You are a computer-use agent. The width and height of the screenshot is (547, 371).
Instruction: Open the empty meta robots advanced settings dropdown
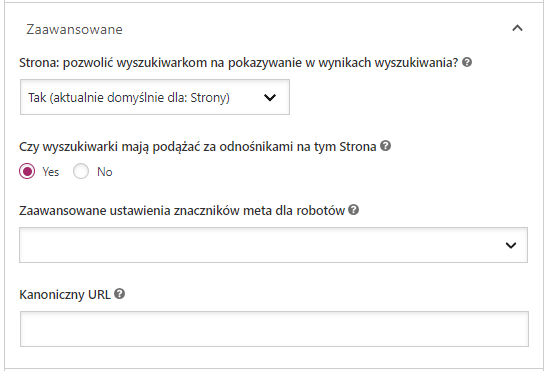(x=274, y=245)
